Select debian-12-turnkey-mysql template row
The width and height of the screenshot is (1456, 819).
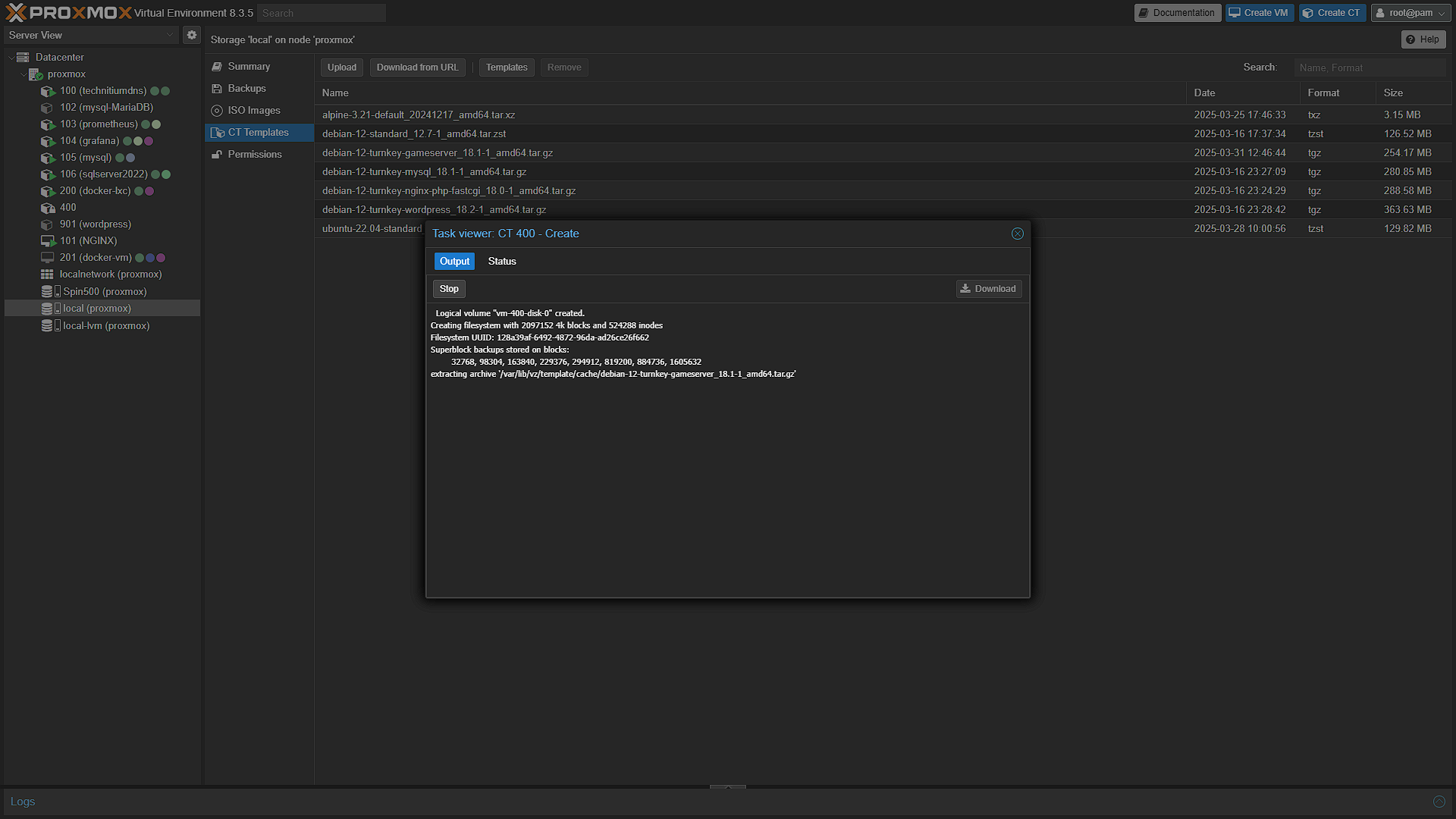[x=883, y=172]
